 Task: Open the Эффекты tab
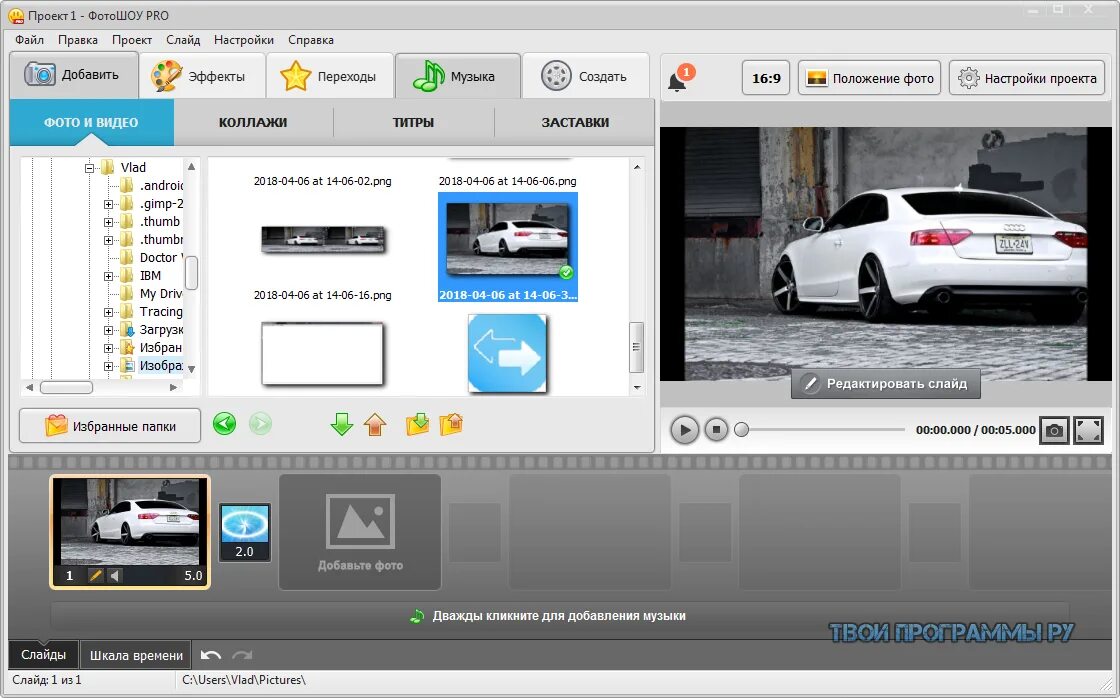(x=202, y=76)
